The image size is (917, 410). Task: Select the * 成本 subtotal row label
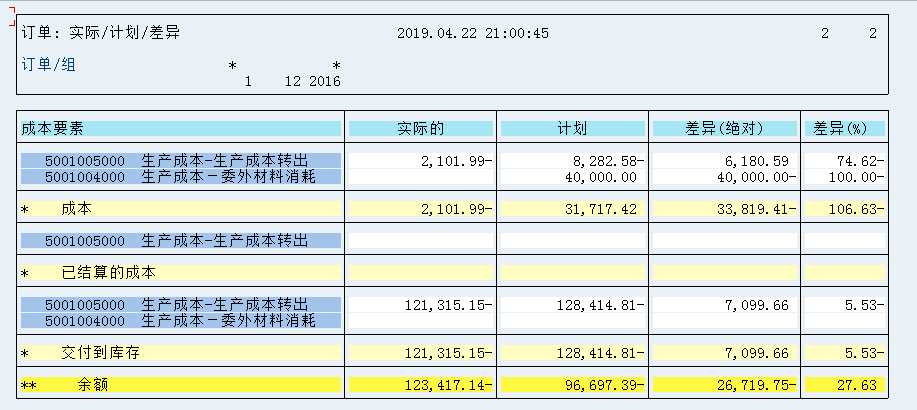(181, 209)
